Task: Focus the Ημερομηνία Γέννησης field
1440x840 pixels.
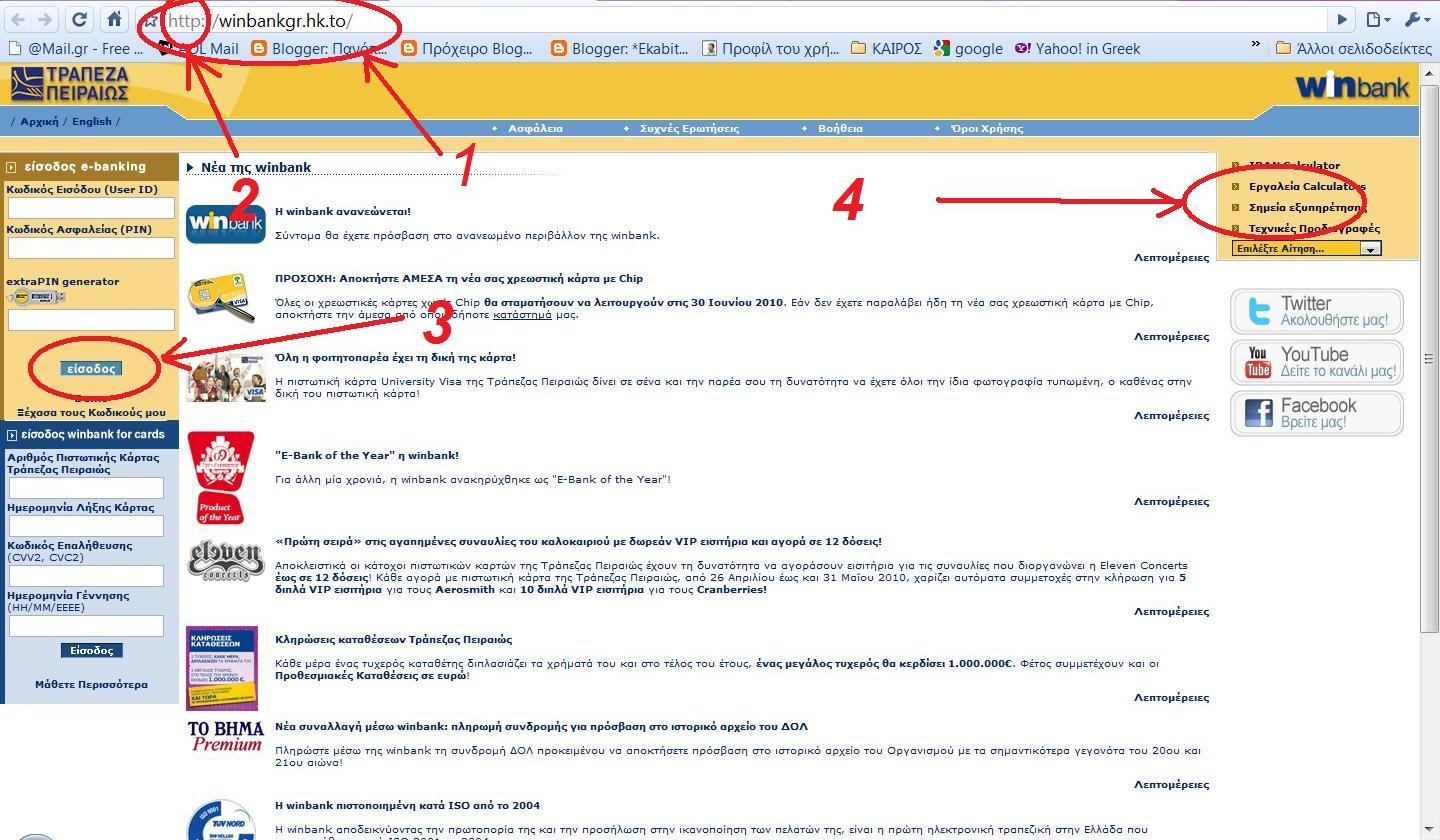Action: pos(86,626)
